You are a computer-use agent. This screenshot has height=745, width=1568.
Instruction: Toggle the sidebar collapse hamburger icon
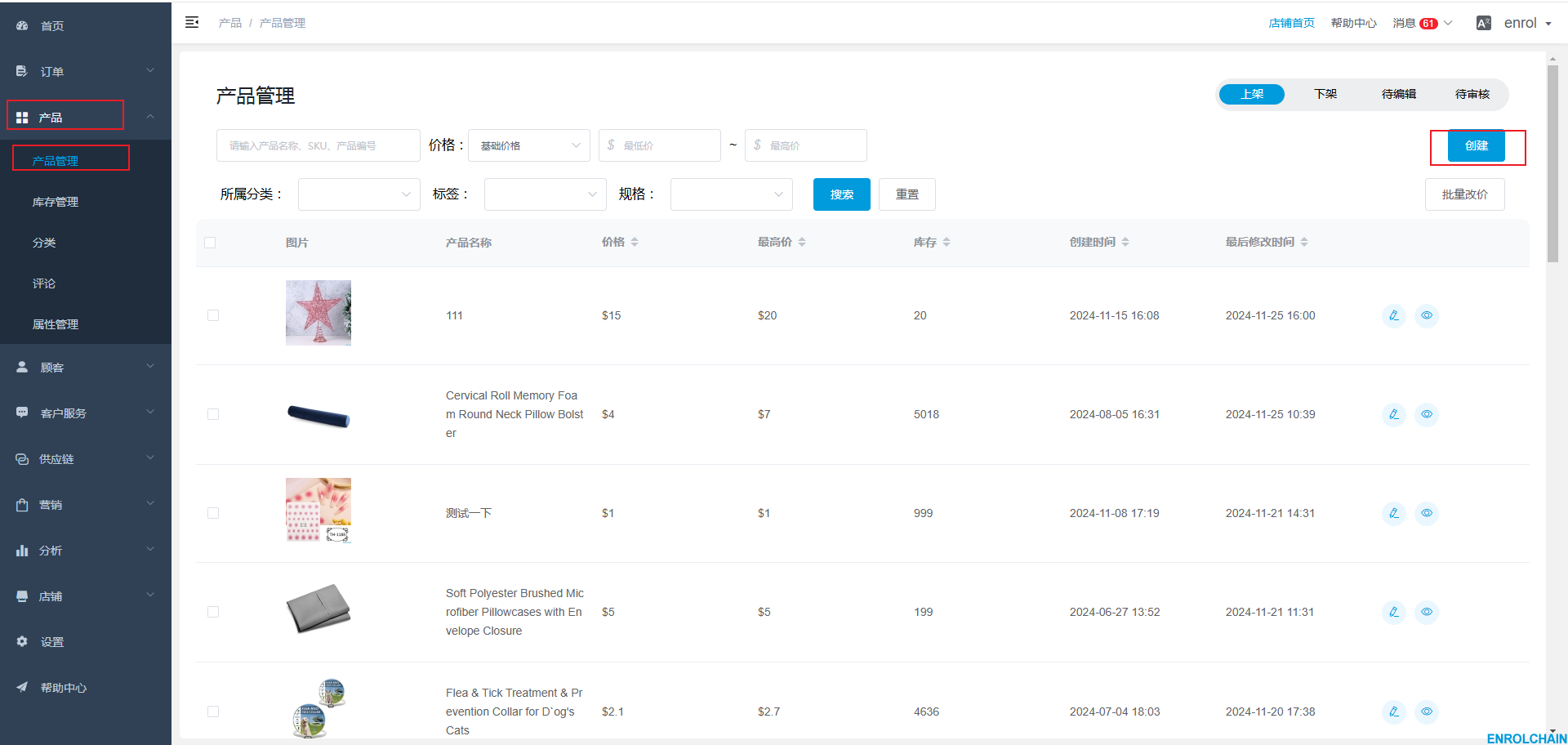click(192, 23)
